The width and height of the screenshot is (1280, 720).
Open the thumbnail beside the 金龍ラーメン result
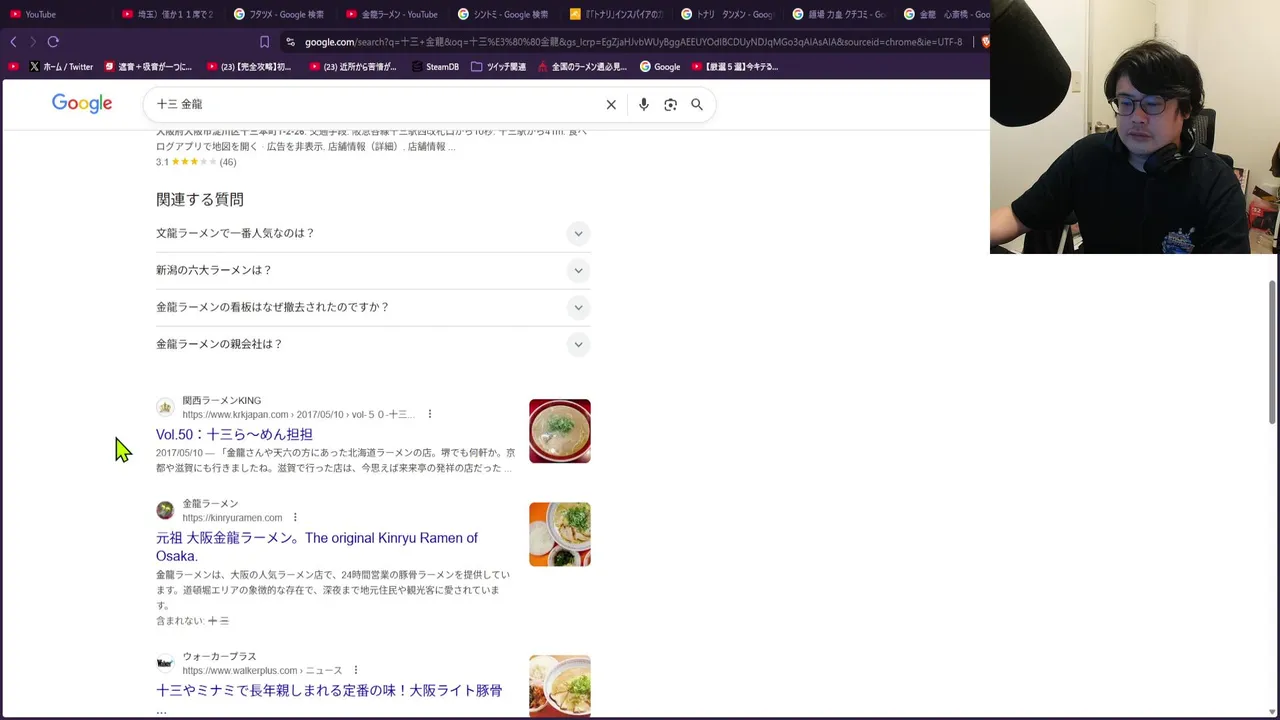tap(560, 534)
